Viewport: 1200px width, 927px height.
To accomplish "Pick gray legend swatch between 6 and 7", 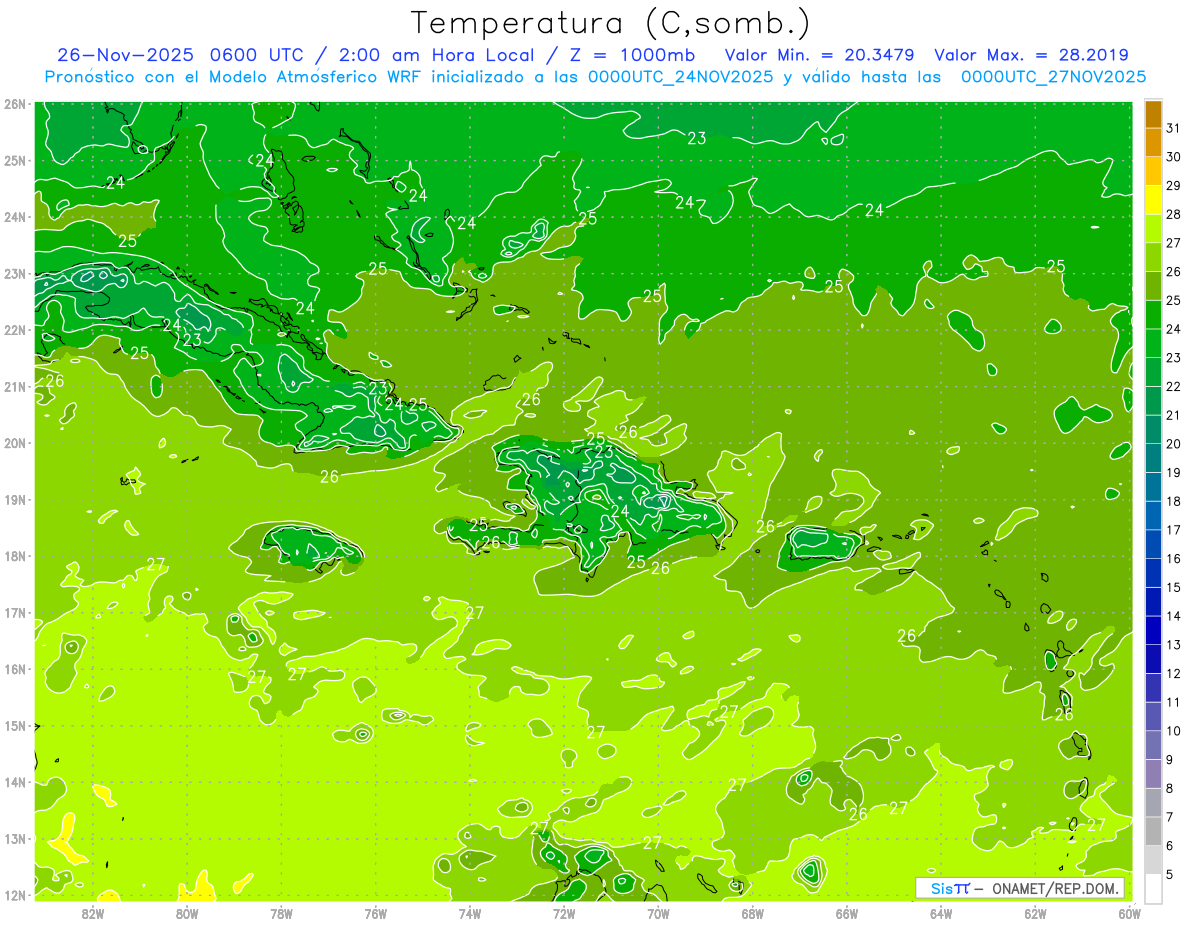I will pos(1153,831).
